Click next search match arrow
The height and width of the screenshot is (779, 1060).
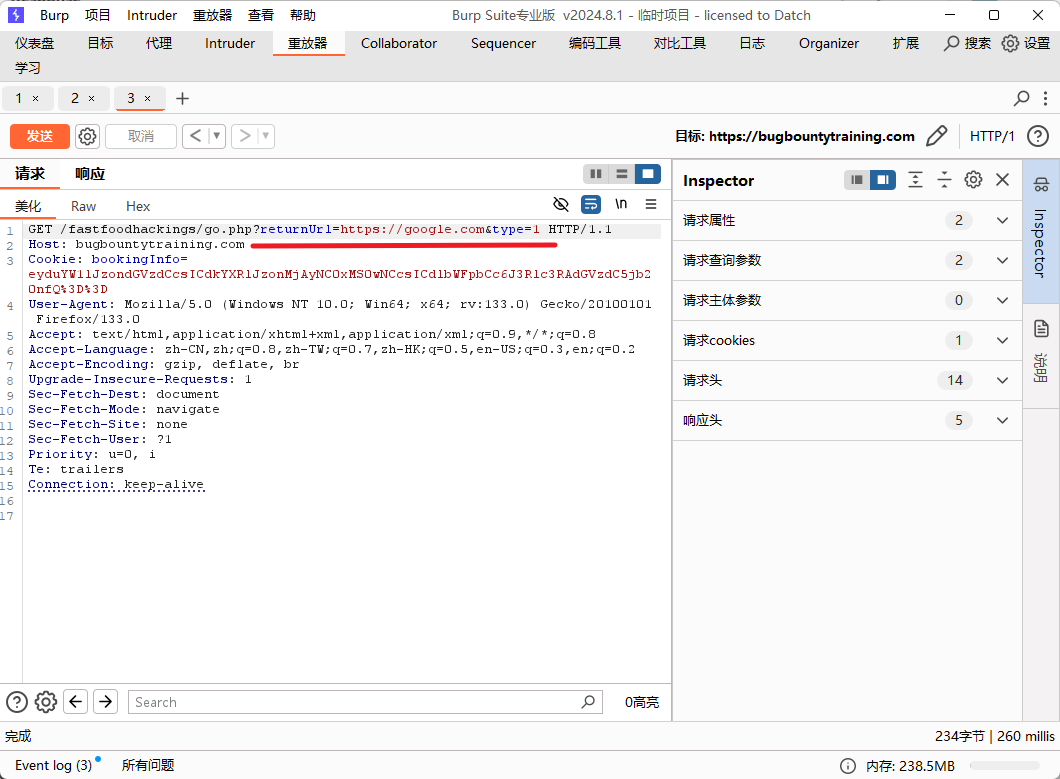[105, 702]
